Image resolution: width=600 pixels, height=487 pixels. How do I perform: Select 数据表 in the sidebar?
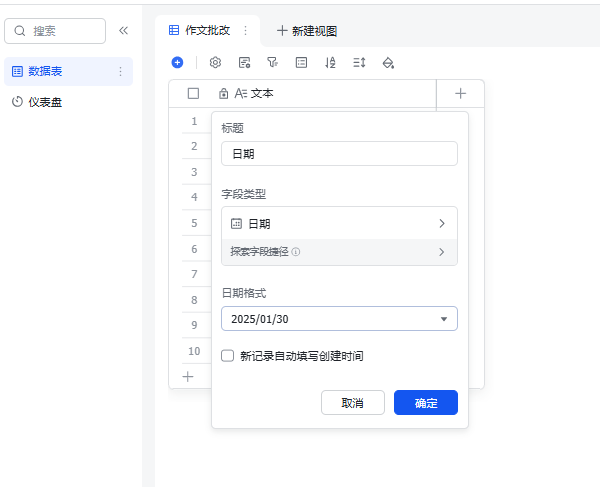(68, 72)
